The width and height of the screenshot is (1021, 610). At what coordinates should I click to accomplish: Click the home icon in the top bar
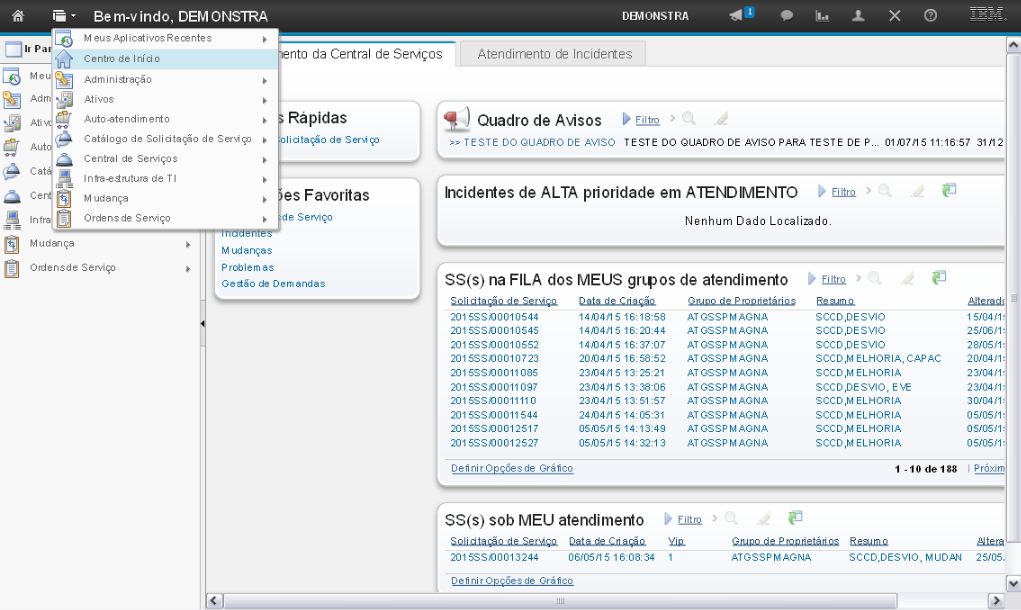17,16
